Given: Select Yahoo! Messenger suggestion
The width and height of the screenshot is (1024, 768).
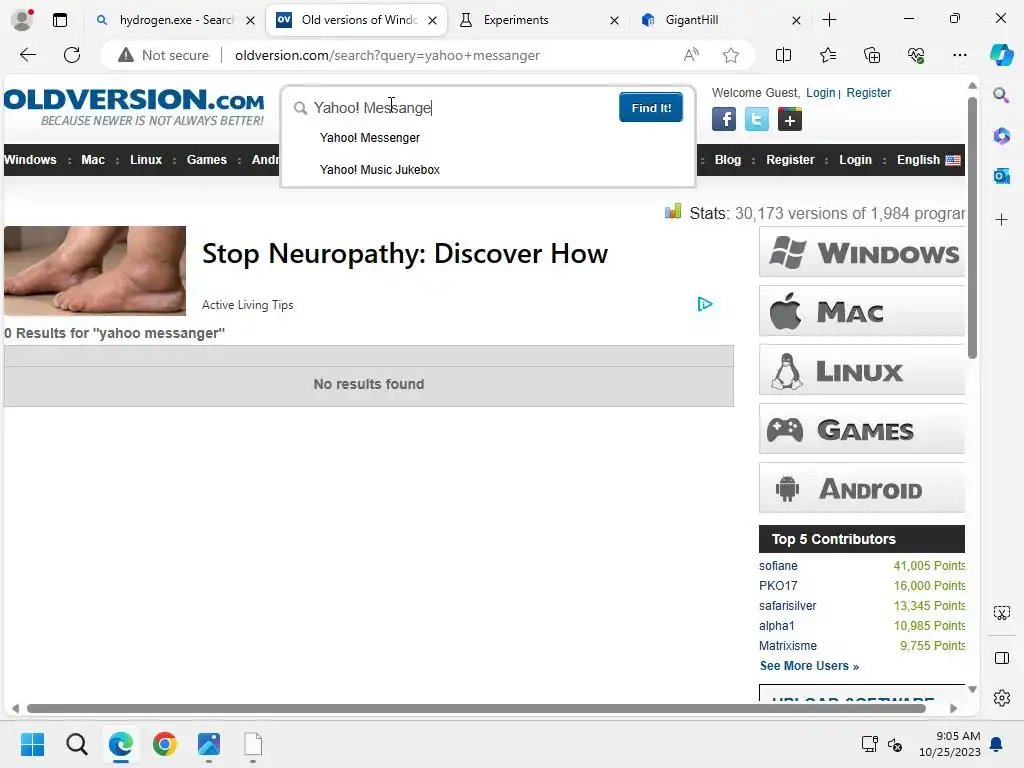Looking at the screenshot, I should click(x=370, y=138).
